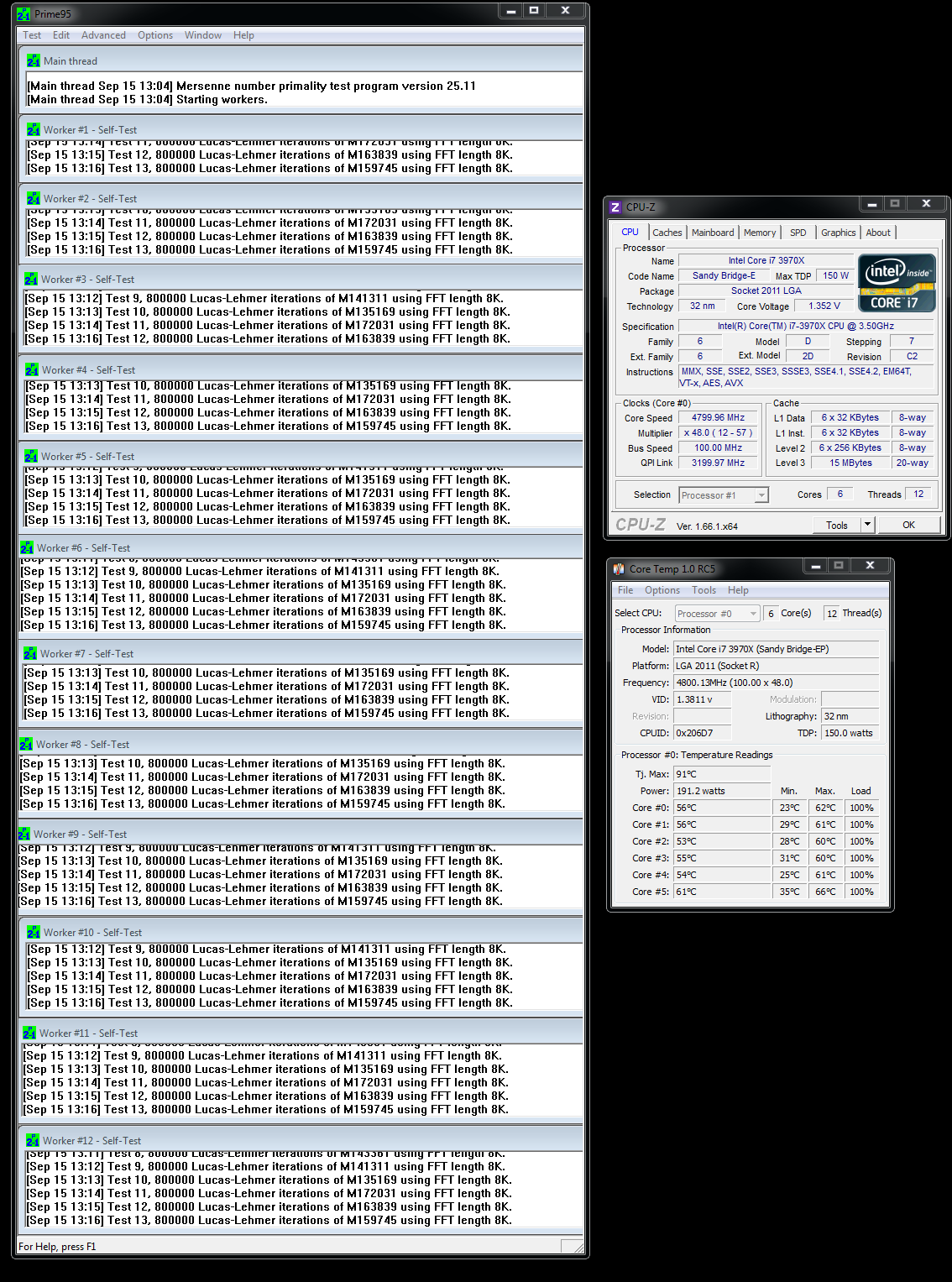Expand the Tools dropdown arrow in CPU-Z
The width and height of the screenshot is (952, 1282).
[x=868, y=526]
